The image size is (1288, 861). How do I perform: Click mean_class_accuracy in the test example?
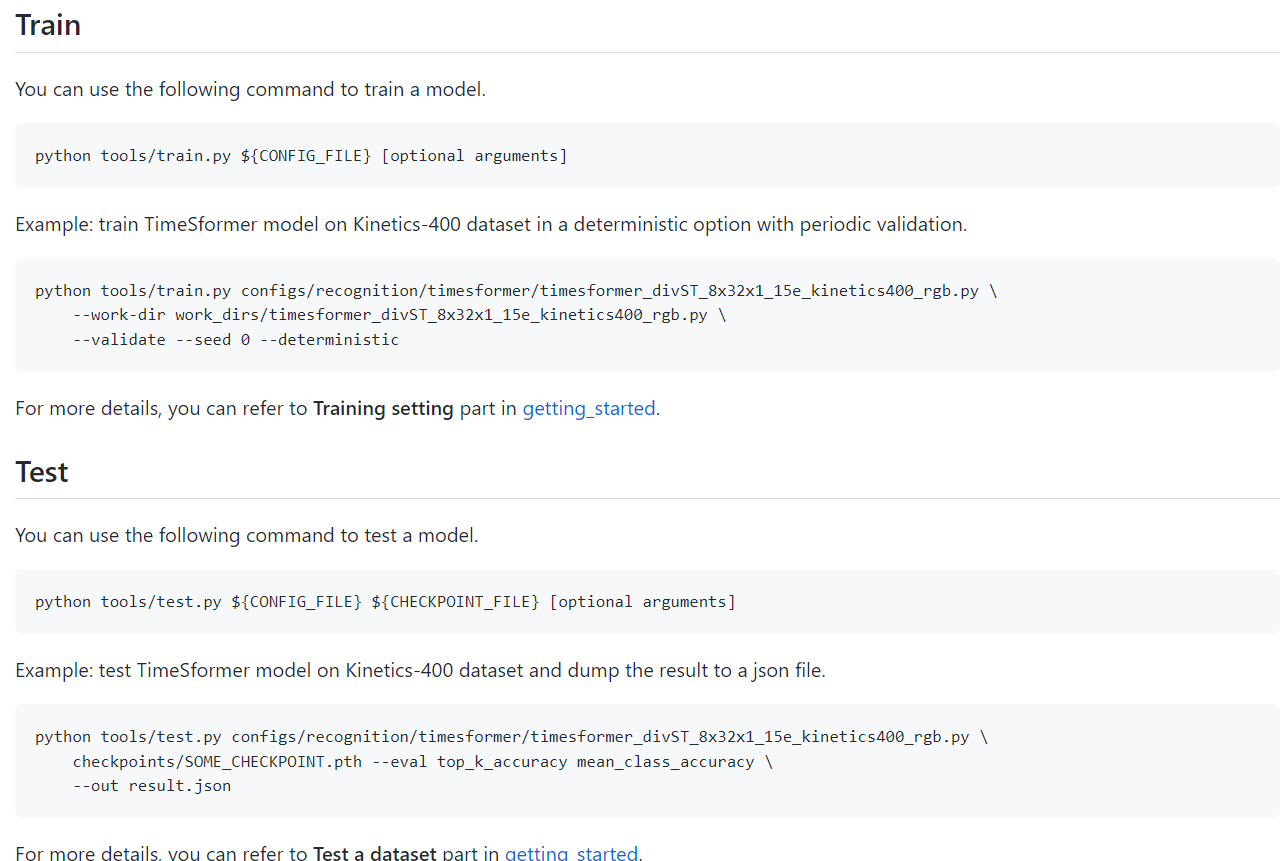click(666, 762)
